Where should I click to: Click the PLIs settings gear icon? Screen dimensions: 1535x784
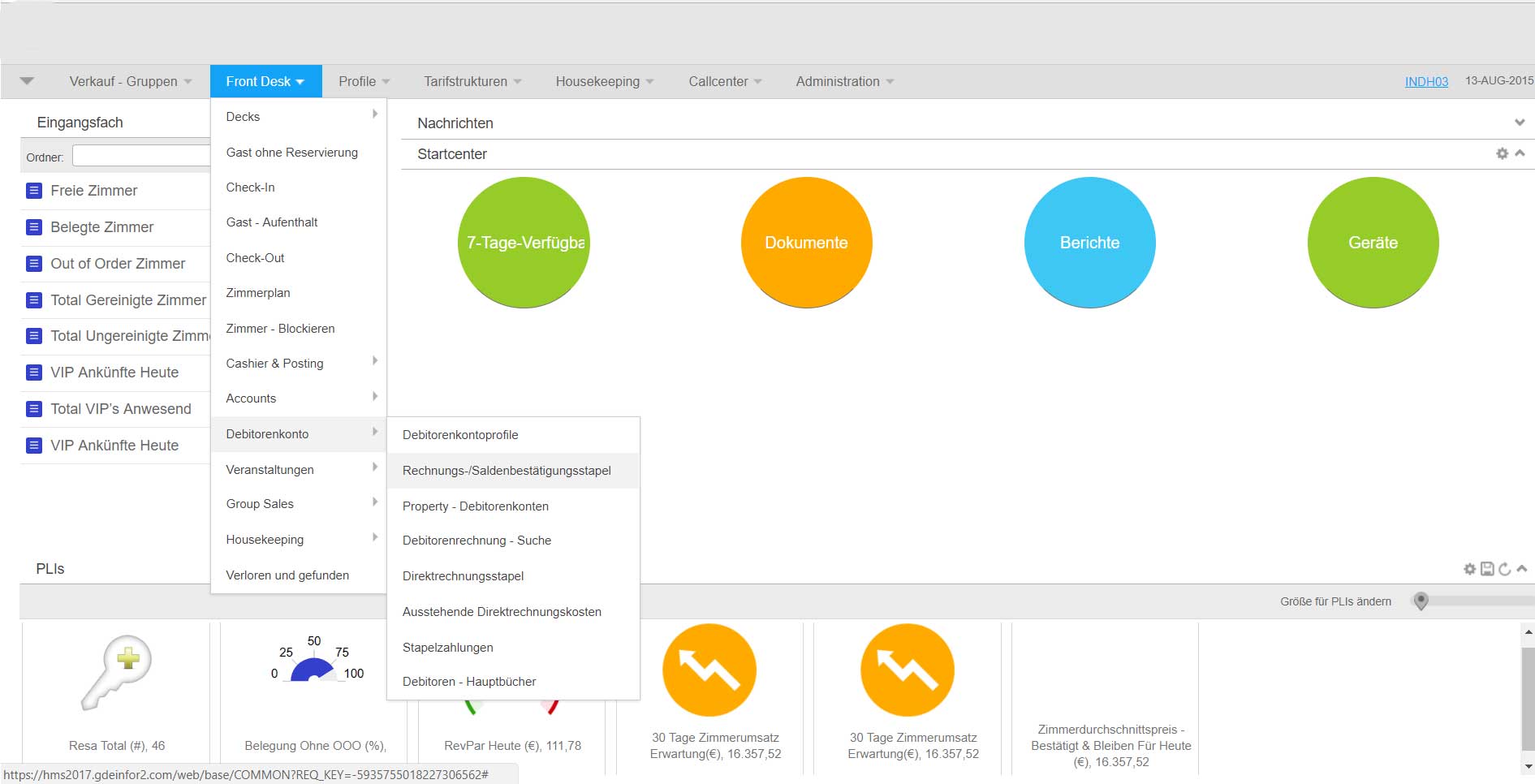tap(1469, 569)
